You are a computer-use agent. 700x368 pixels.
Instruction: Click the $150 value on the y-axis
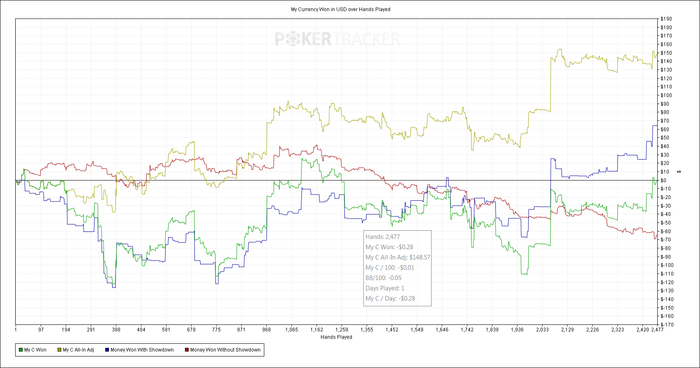[666, 53]
